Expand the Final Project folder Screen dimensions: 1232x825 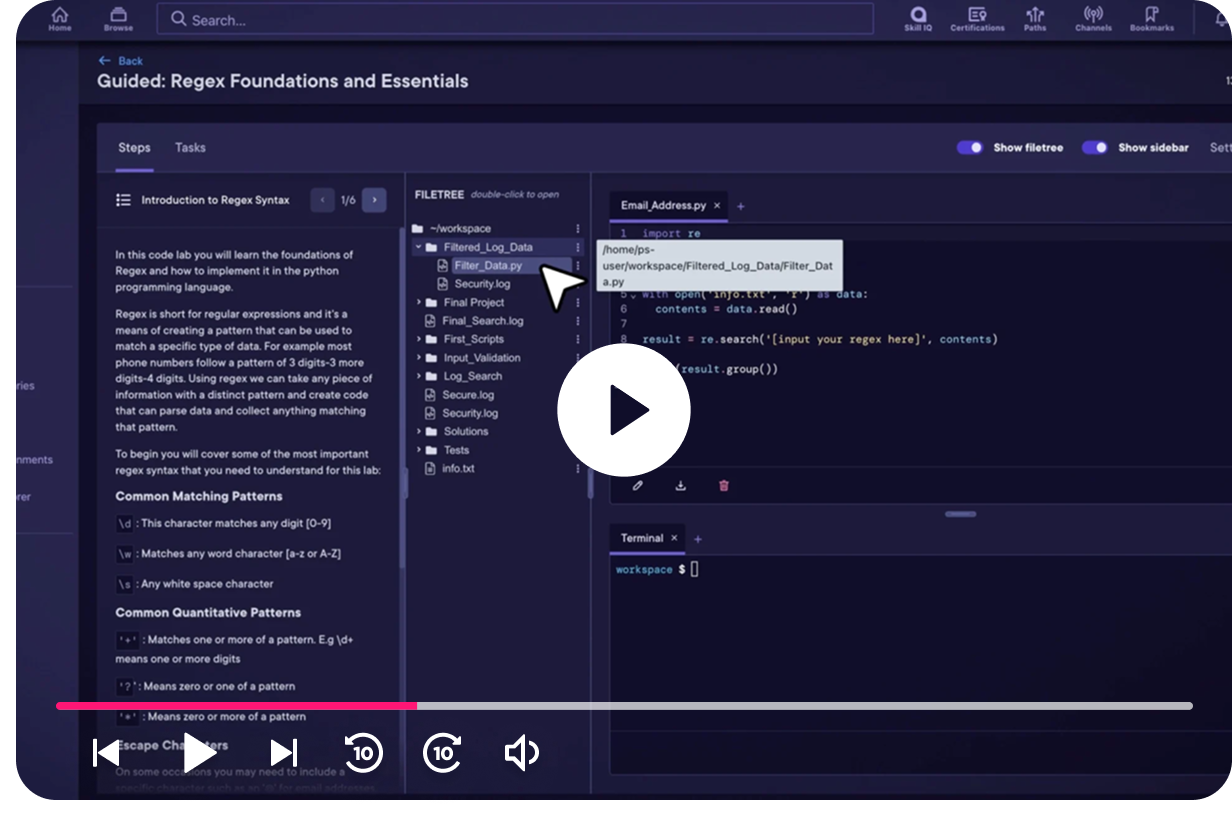pos(419,302)
